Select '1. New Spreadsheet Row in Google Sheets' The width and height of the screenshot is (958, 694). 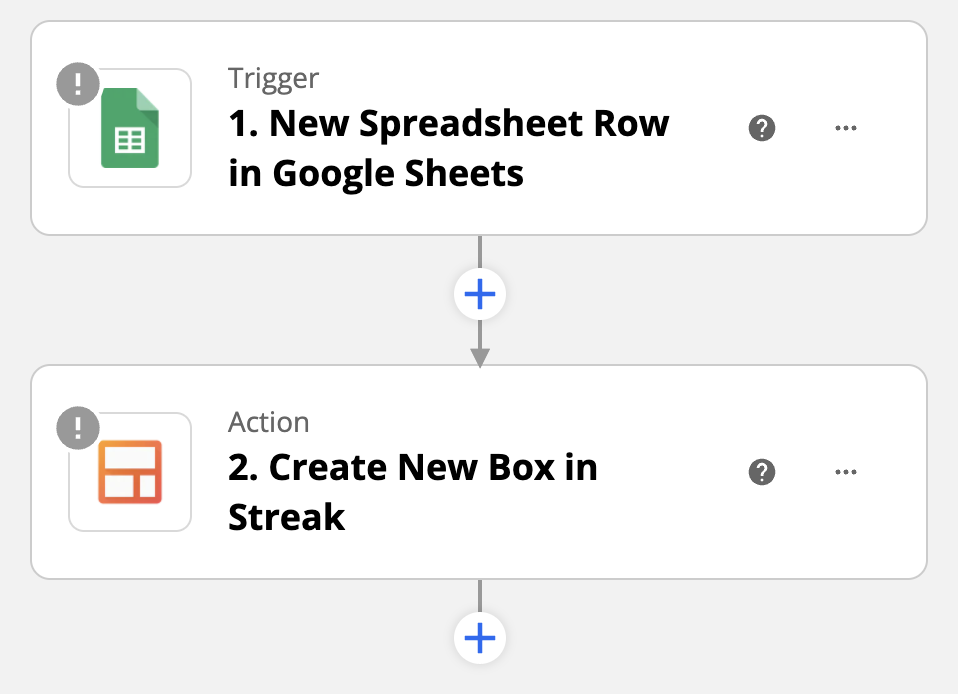pos(448,148)
